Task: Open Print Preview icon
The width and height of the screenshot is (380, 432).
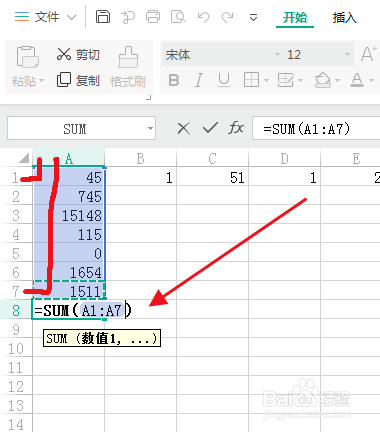Action: pos(178,17)
